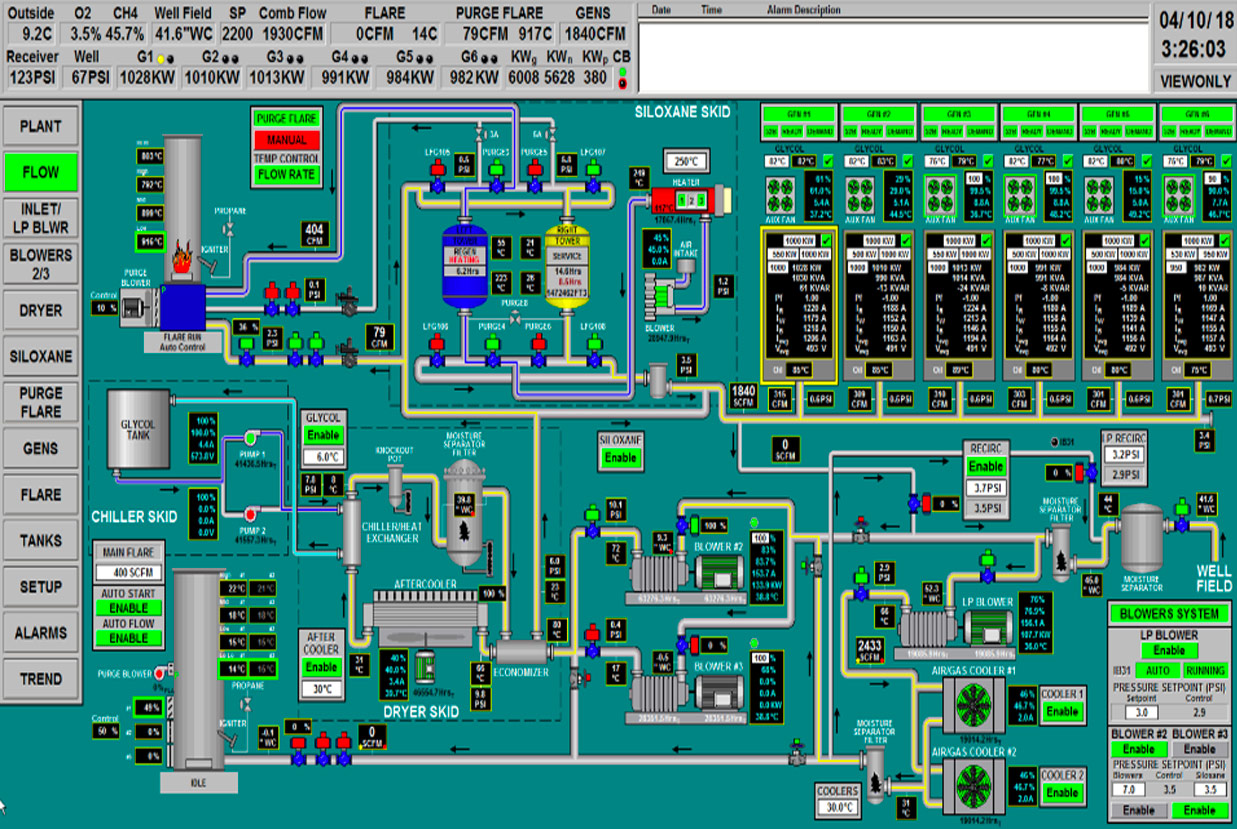
Task: Open the SILOXANE screen from sidebar
Action: pyautogui.click(x=41, y=356)
